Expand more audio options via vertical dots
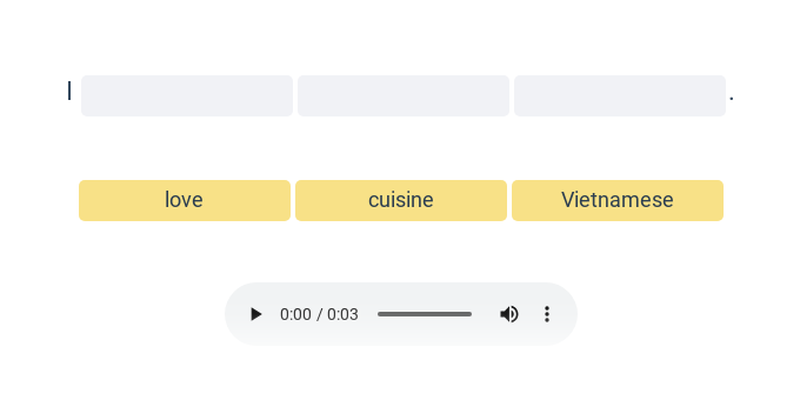Screen dimensions: 800x400 pos(547,314)
